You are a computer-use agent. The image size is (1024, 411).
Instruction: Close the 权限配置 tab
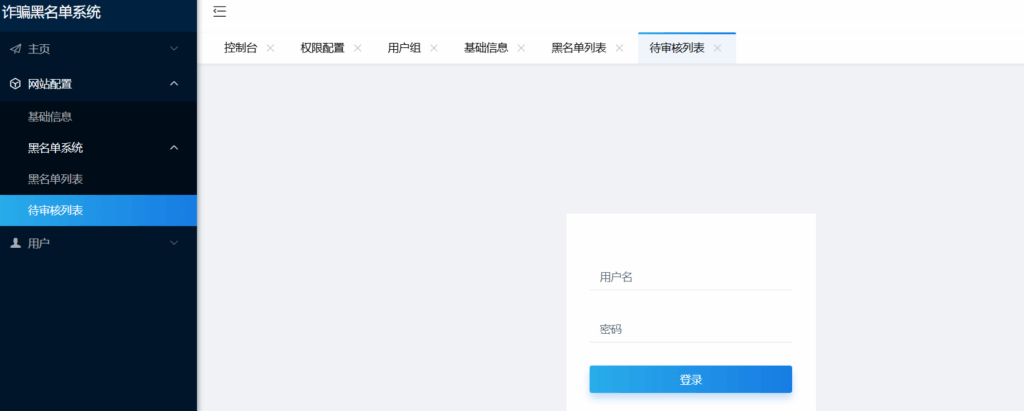point(357,48)
